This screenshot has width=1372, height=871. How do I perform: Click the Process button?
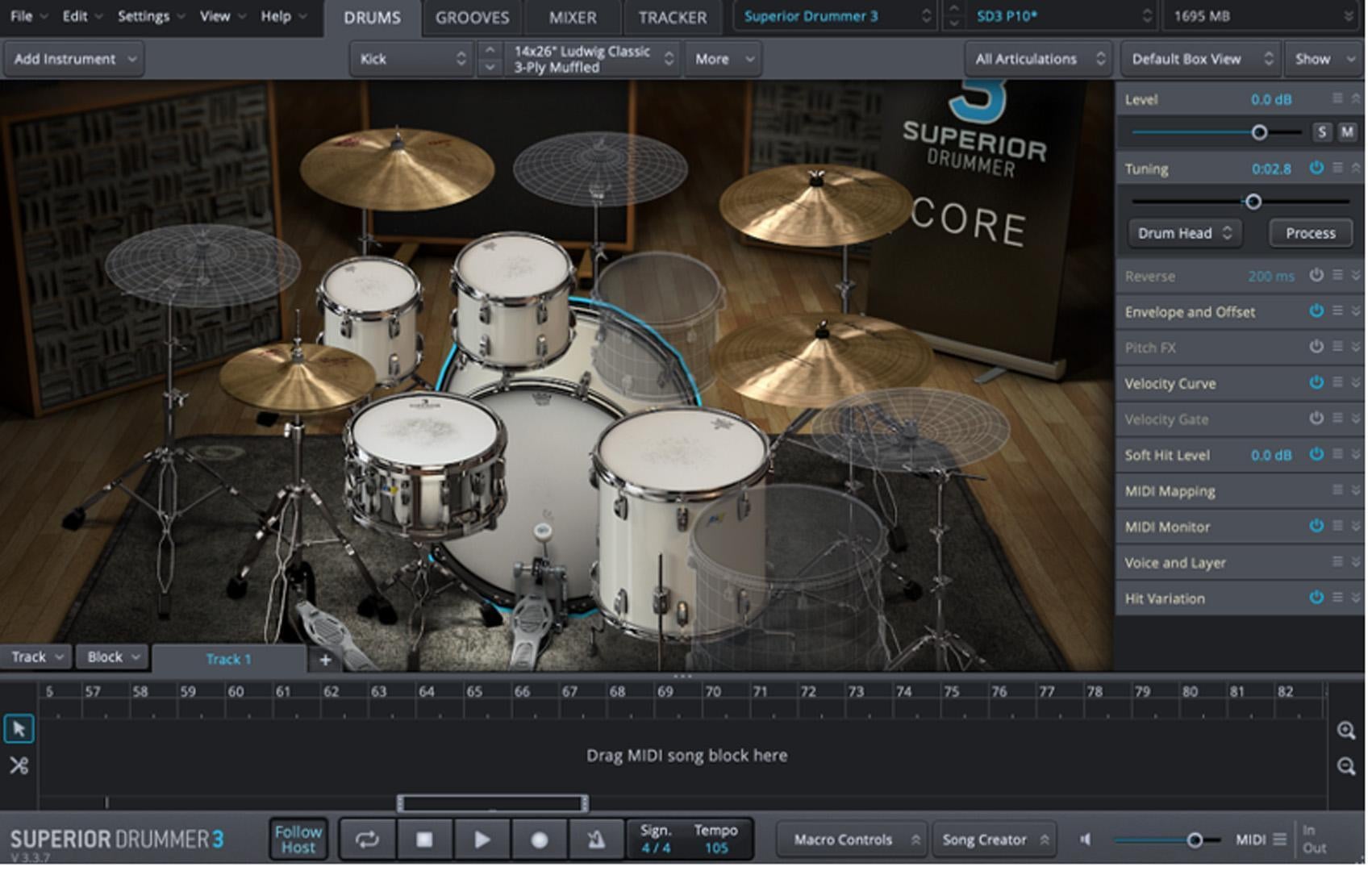[x=1310, y=233]
